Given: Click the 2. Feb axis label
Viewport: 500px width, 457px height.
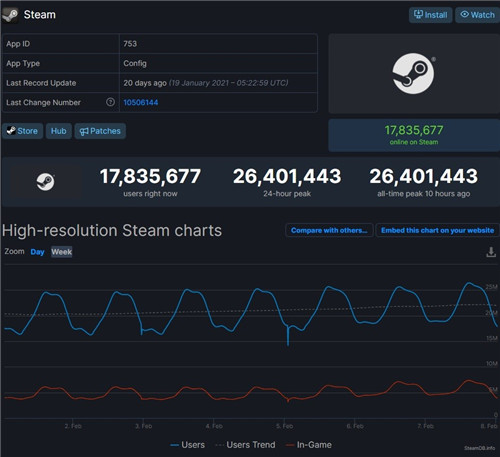Looking at the screenshot, I should (73, 426).
